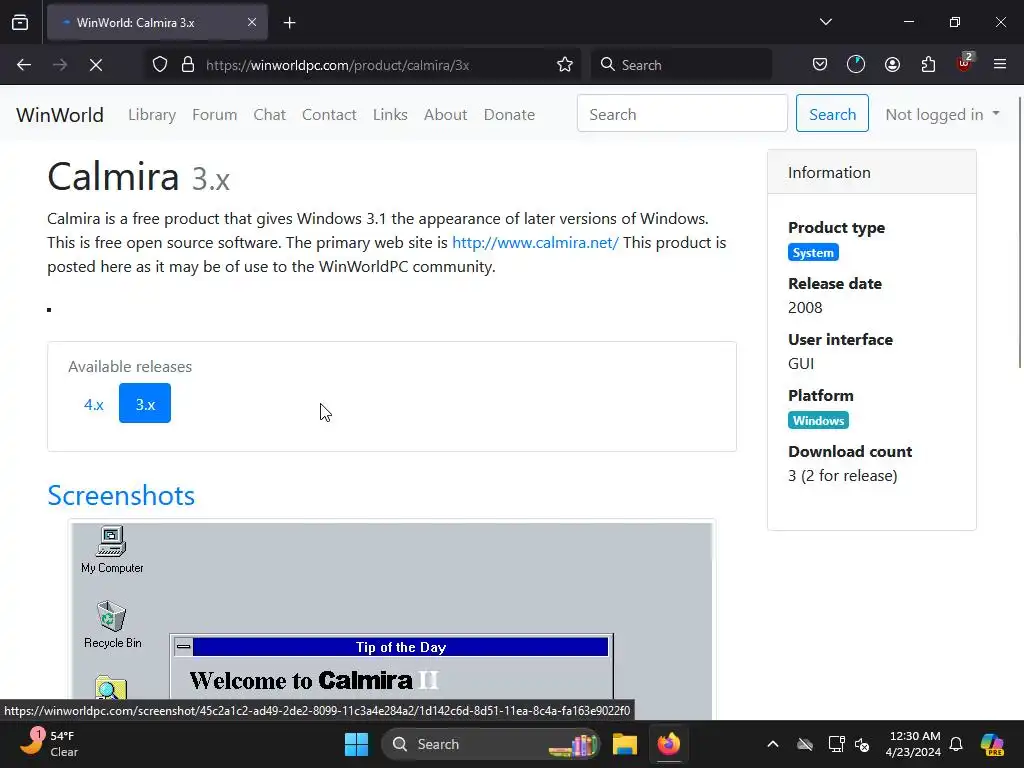Open the weather widget showing 54°F
Image resolution: width=1024 pixels, height=768 pixels.
pyautogui.click(x=49, y=744)
